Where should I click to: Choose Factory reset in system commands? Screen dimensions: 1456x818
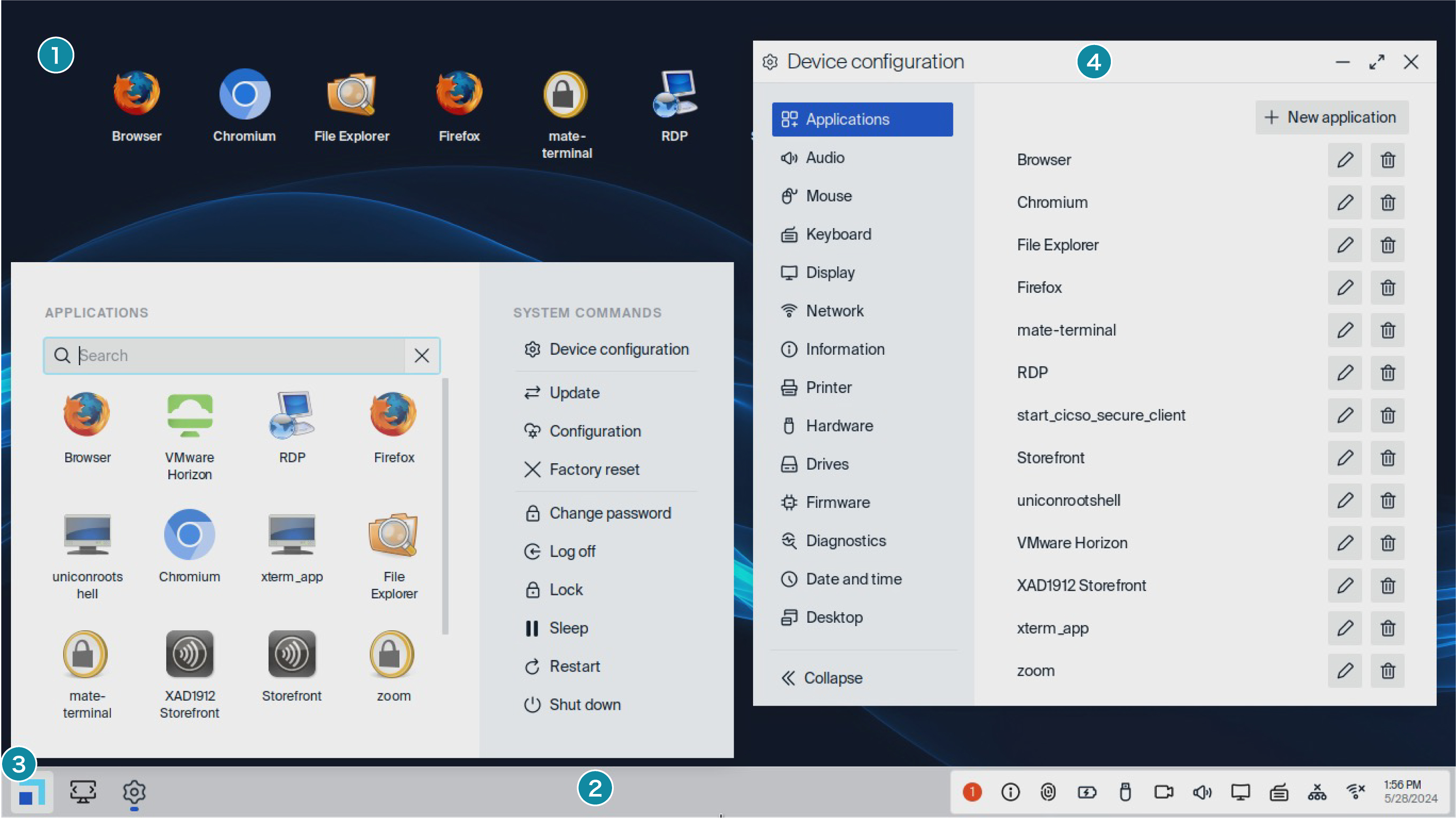[x=593, y=470]
